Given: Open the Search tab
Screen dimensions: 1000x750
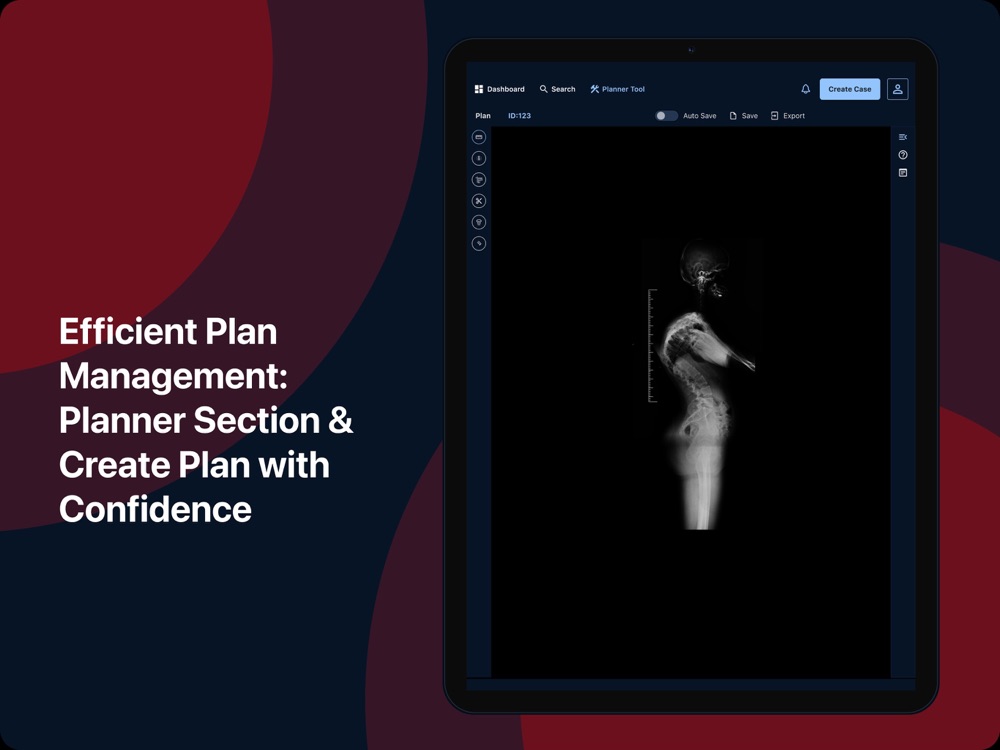Looking at the screenshot, I should (557, 89).
